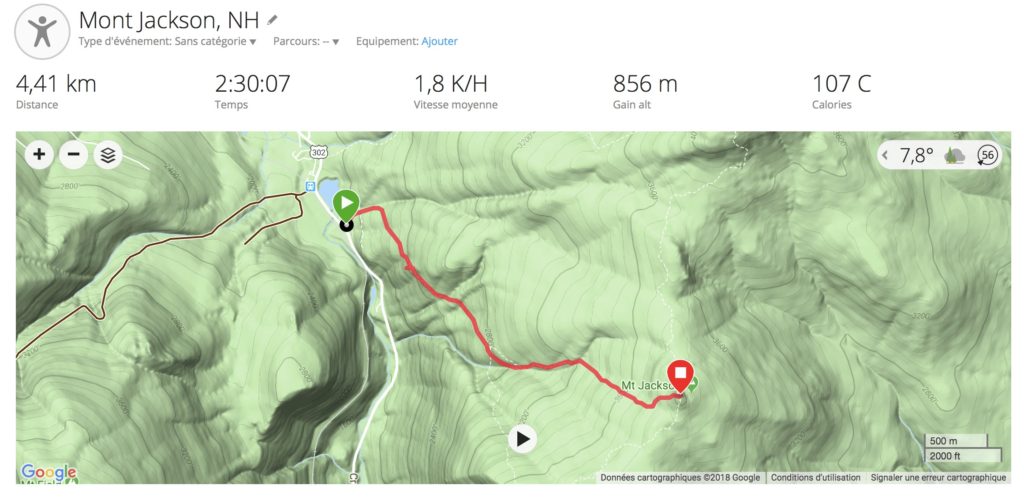The height and width of the screenshot is (500, 1024).
Task: Zoom in the map with plus button
Action: point(39,155)
